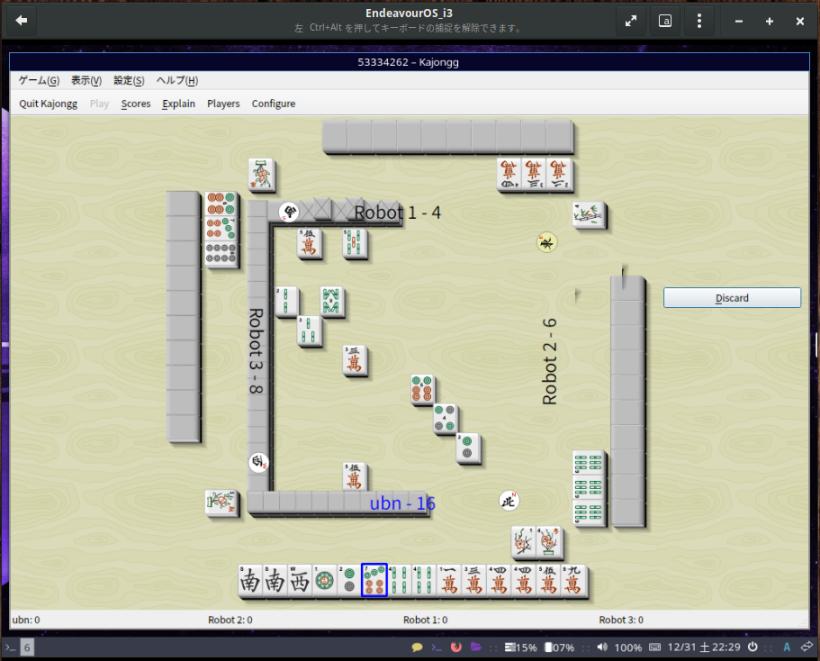Open the ヘルプ(H) menu
This screenshot has height=661, width=820.
pyautogui.click(x=177, y=81)
